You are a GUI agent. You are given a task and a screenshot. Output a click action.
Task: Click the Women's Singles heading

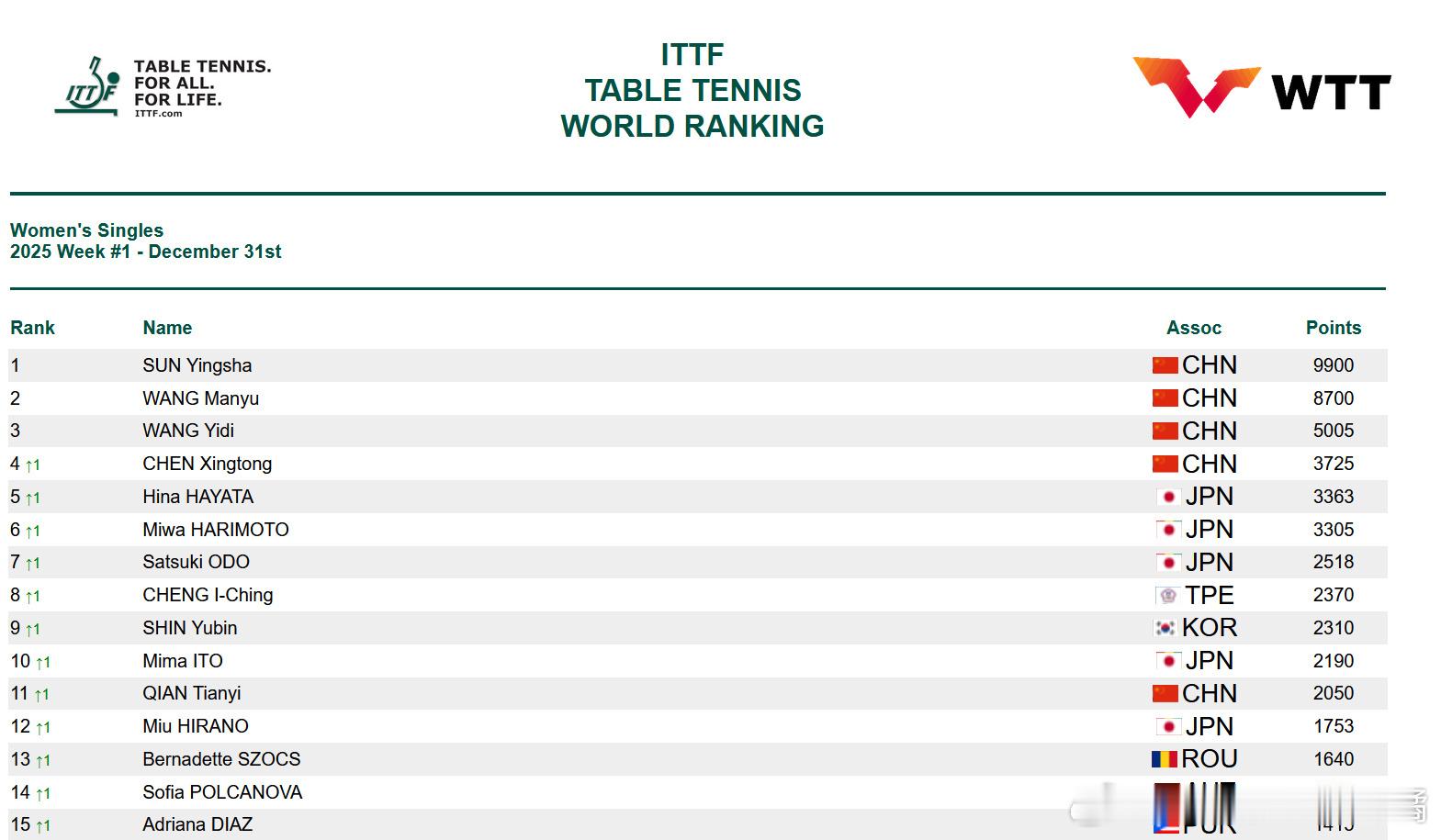(86, 230)
